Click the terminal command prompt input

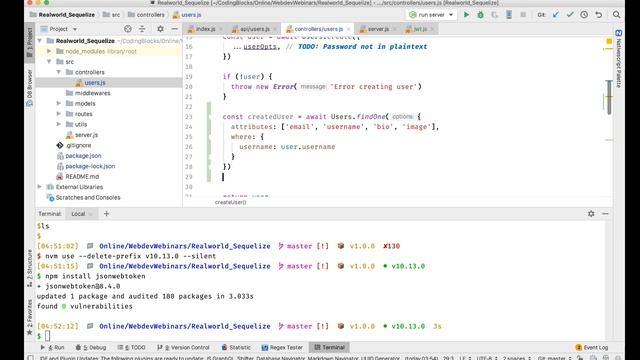point(47,336)
